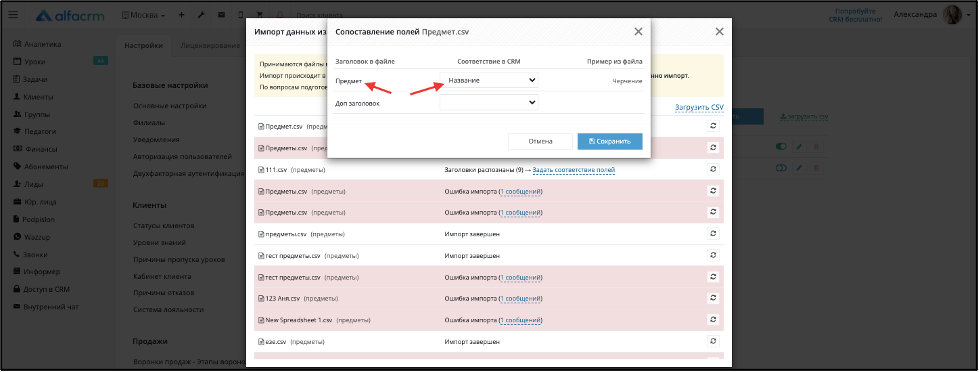
Task: Click the Абонементы tag icon in sidebar
Action: click(17, 167)
